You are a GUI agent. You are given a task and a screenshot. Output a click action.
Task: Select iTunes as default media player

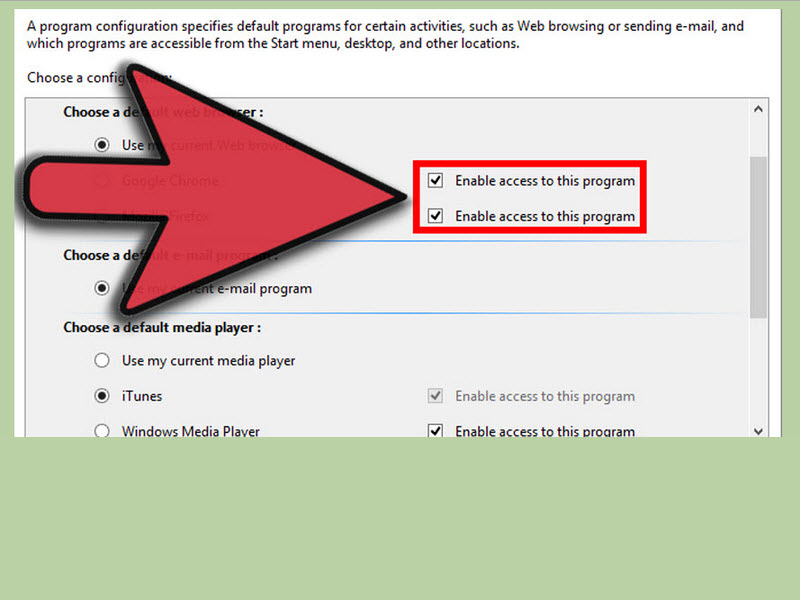(102, 396)
